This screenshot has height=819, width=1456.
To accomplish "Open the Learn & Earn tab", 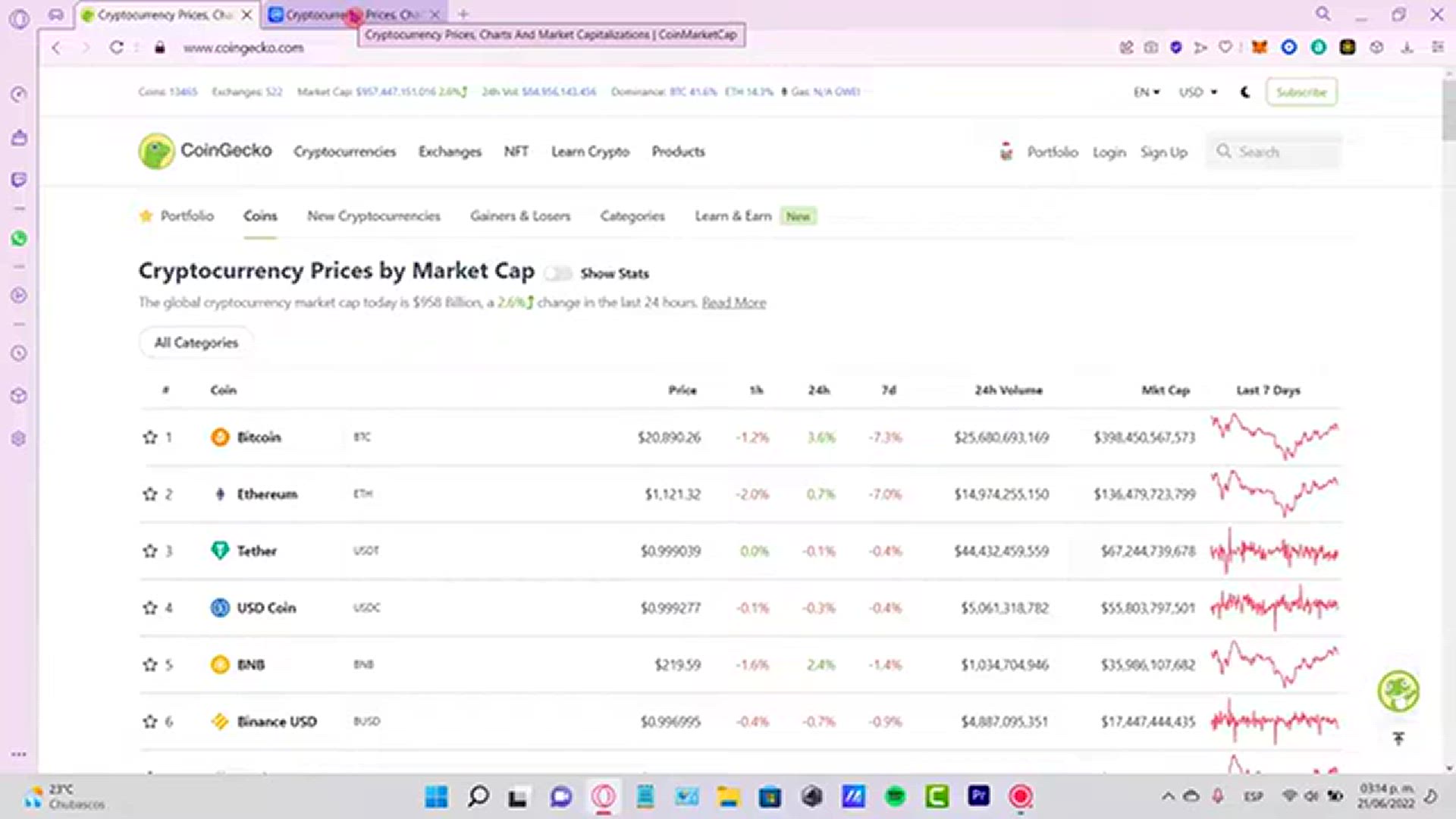I will coord(733,216).
